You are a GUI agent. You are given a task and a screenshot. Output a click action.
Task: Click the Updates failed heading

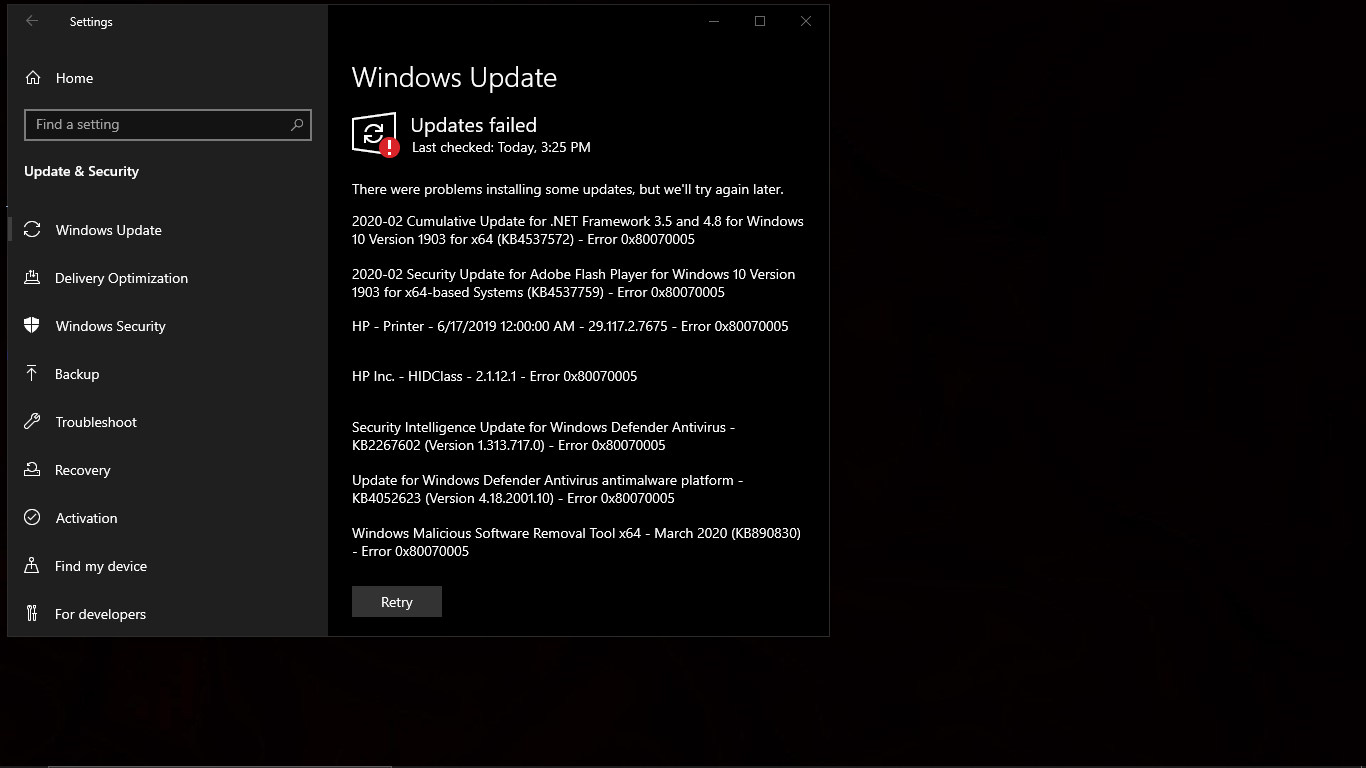(x=474, y=125)
